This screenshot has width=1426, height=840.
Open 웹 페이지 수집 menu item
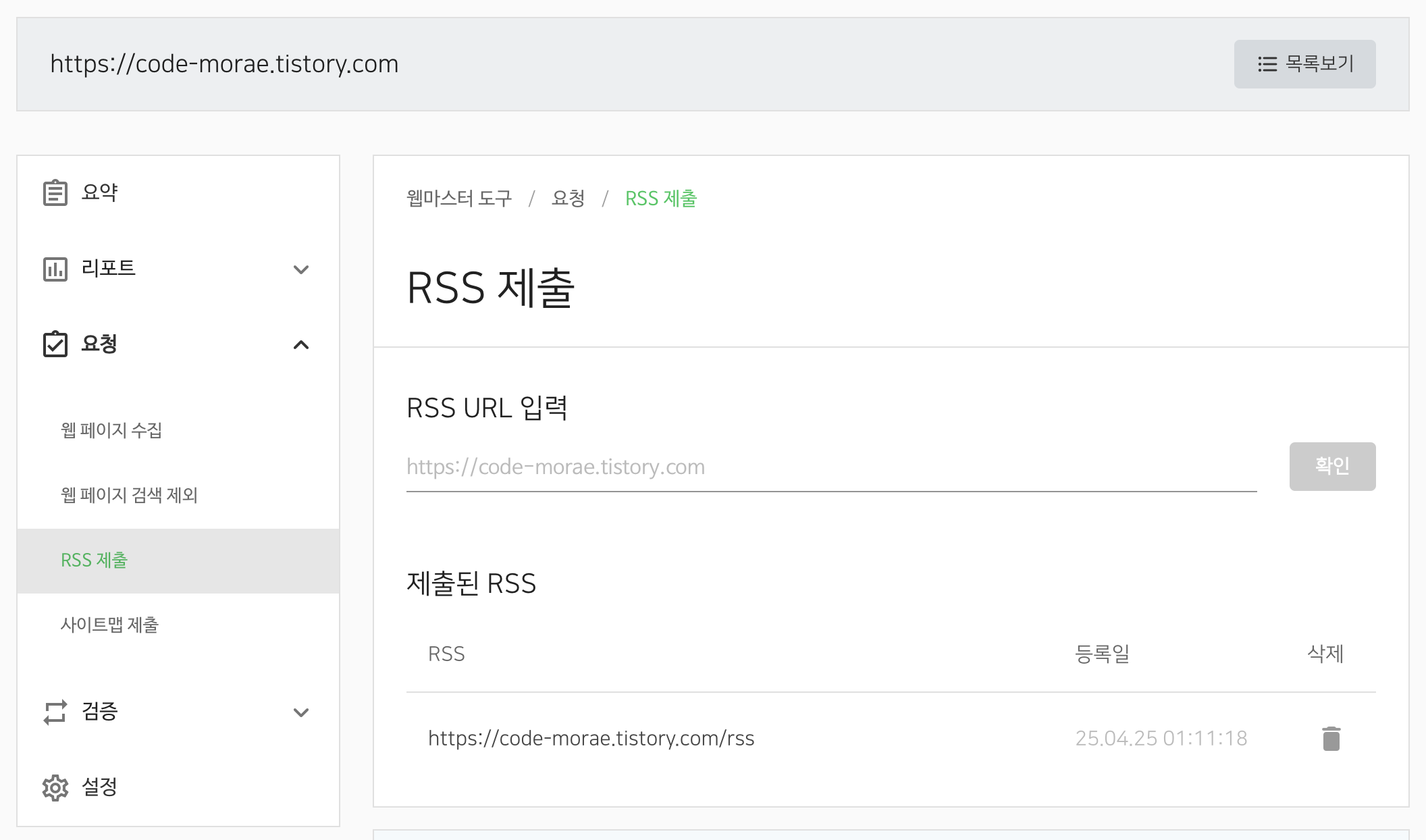pos(111,430)
